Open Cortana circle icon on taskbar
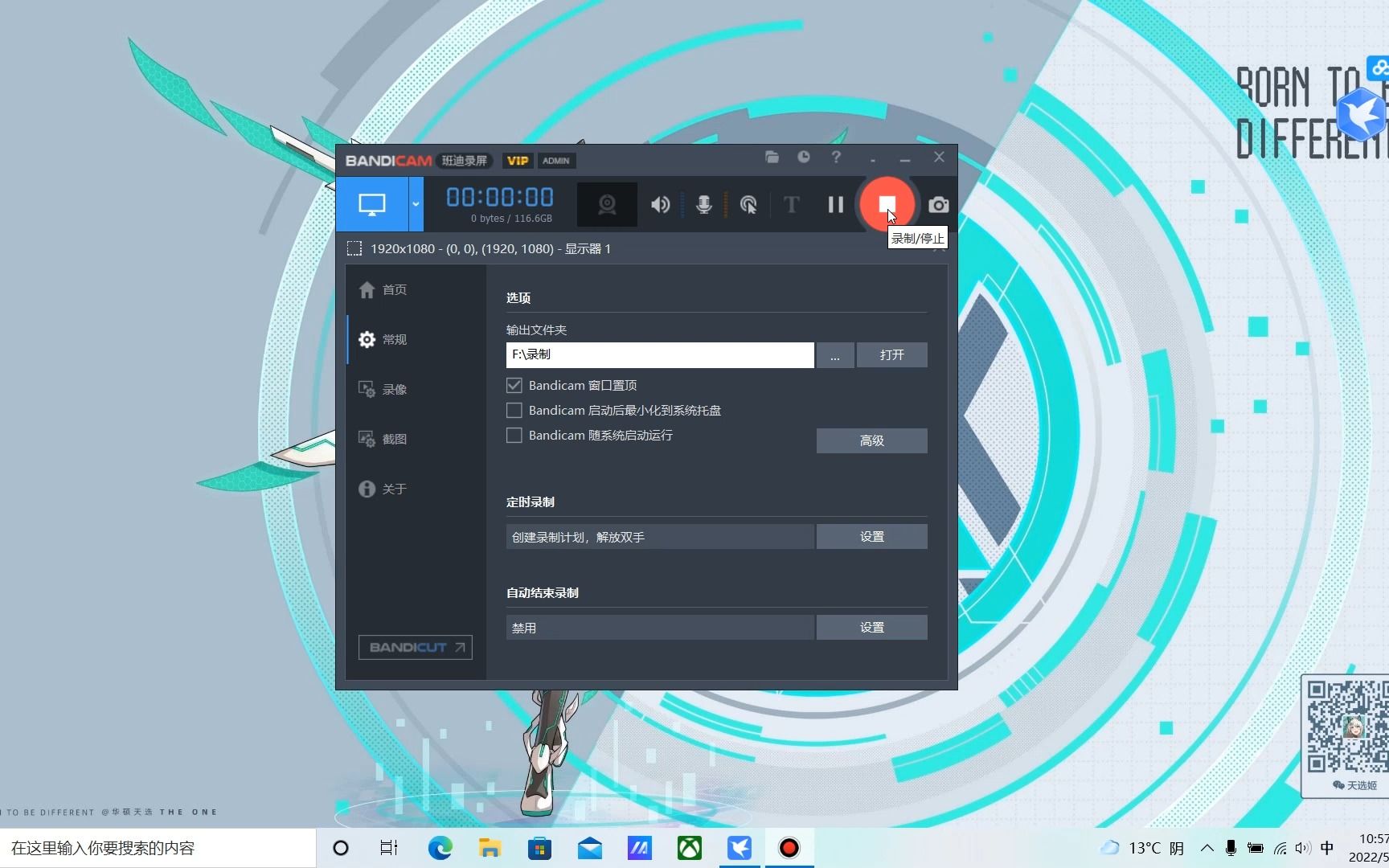The width and height of the screenshot is (1389, 868). pos(341,848)
